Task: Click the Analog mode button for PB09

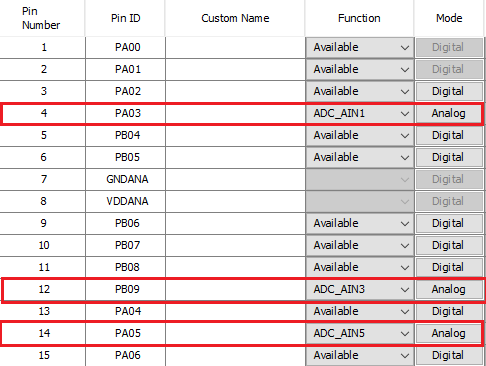Action: click(449, 289)
